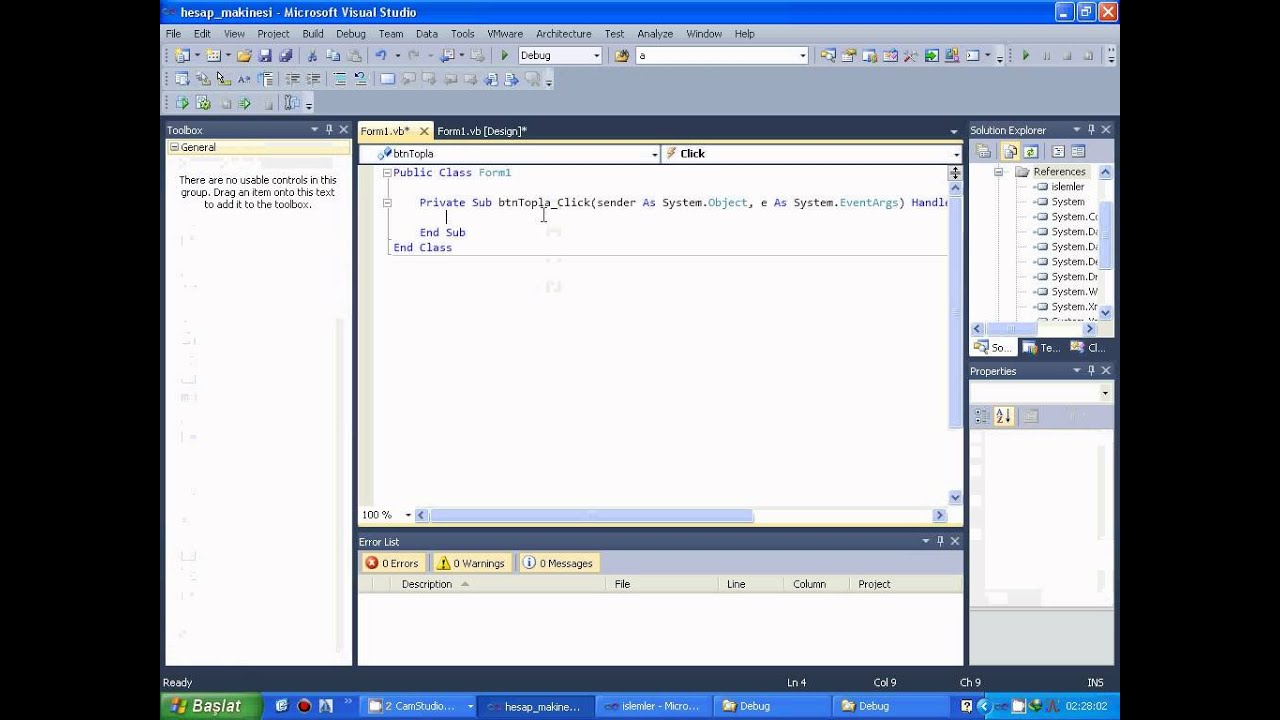Screen dimensions: 1280x720
Task: Select the islemler reference in Solution Explorer
Action: coord(1067,187)
